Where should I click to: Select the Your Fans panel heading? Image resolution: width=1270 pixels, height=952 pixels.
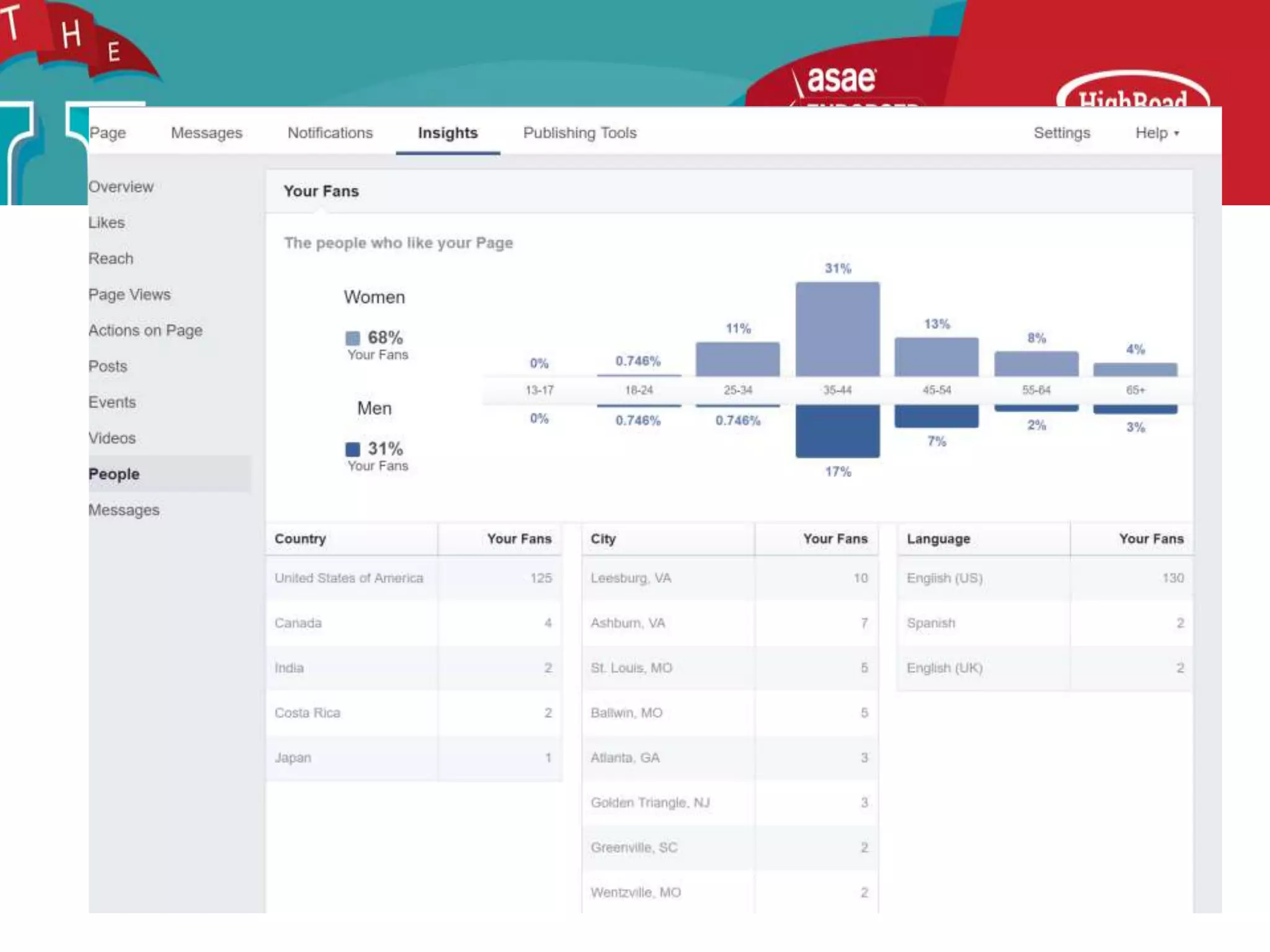point(321,192)
